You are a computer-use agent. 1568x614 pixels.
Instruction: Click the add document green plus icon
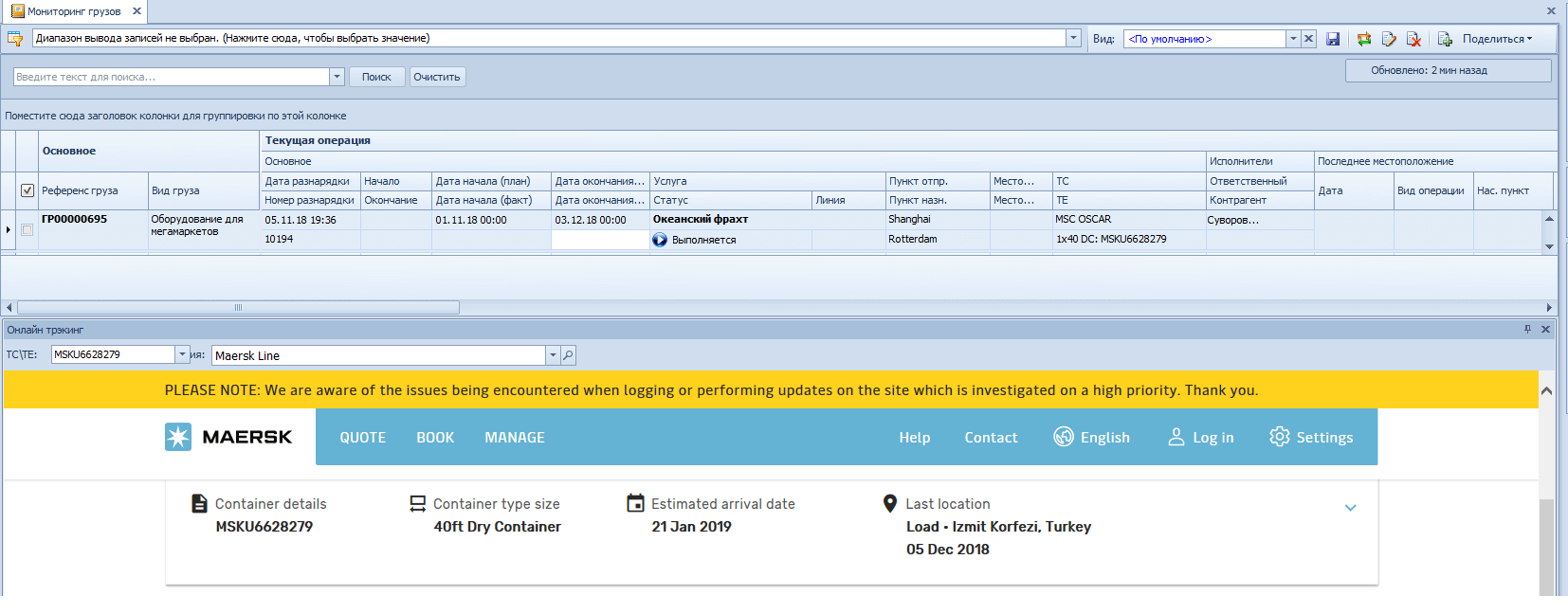click(x=1445, y=39)
